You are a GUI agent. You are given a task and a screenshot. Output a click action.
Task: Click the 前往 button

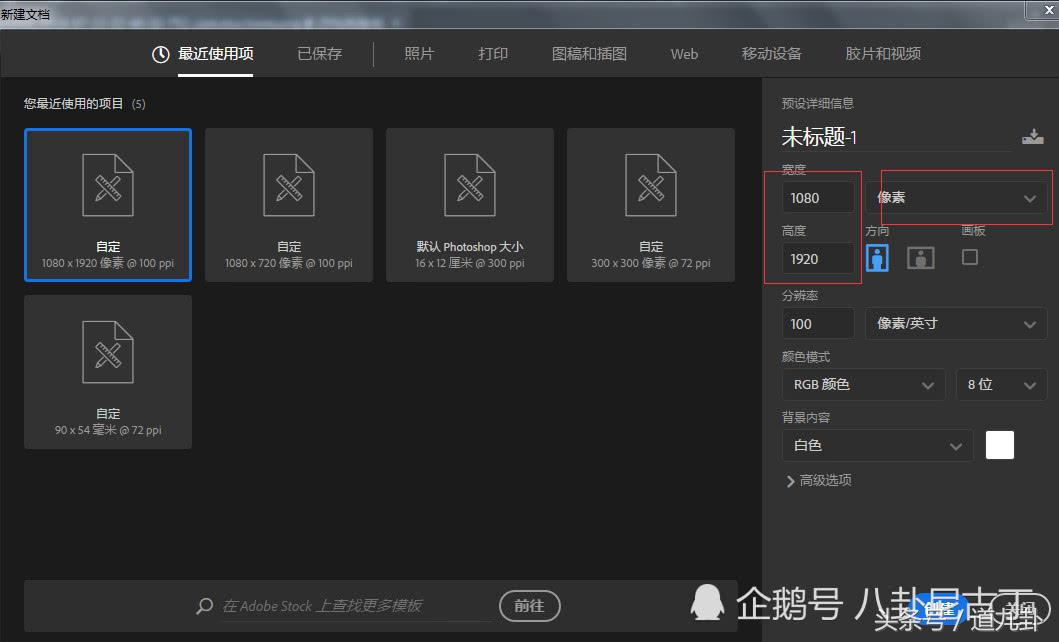(529, 606)
